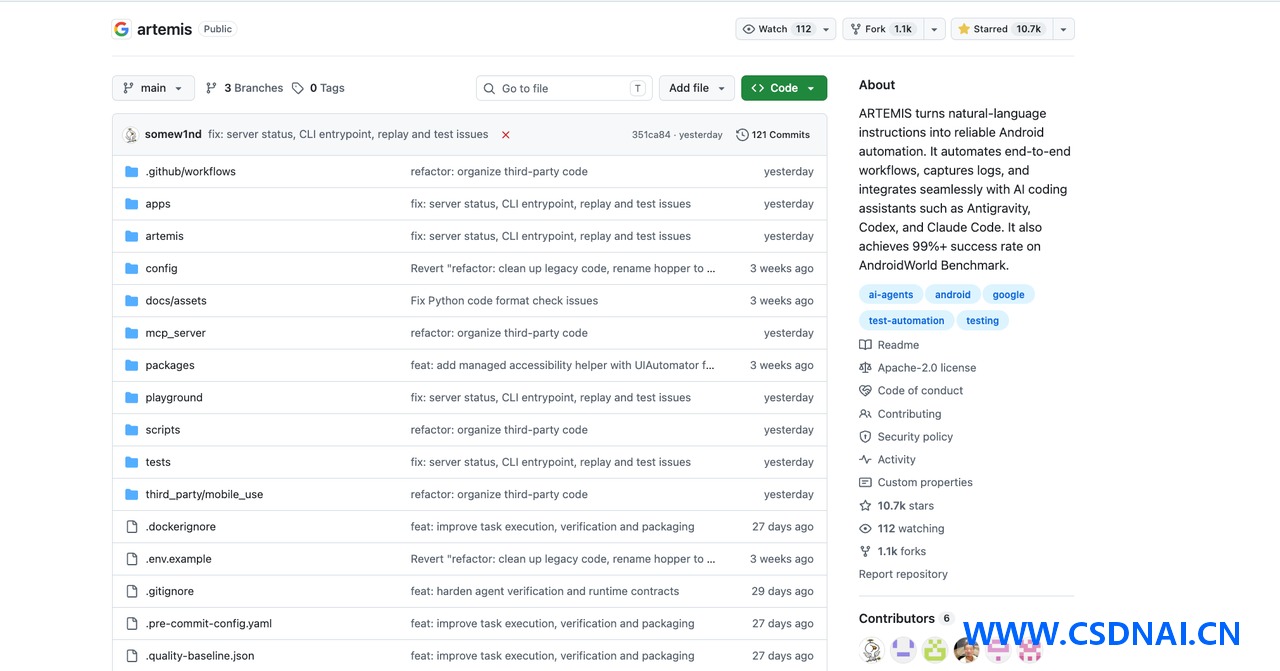The width and height of the screenshot is (1280, 671).
Task: Click the shield icon beside Security policy
Action: (865, 437)
